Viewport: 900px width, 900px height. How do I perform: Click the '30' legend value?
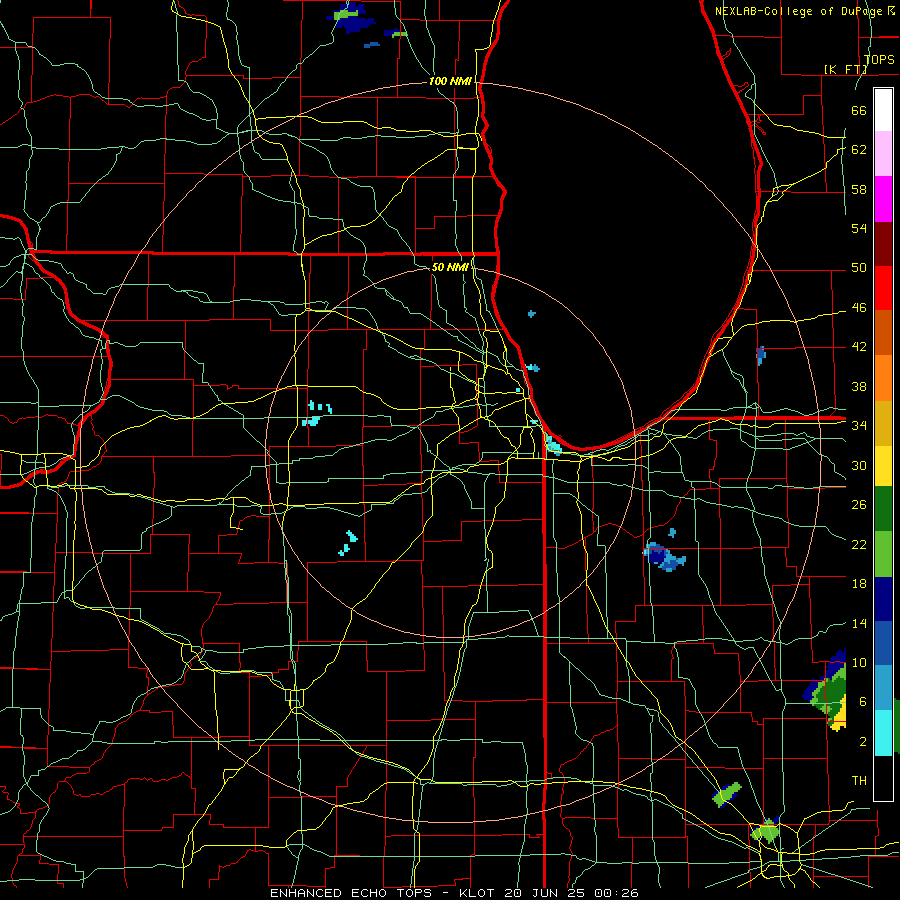coord(859,465)
